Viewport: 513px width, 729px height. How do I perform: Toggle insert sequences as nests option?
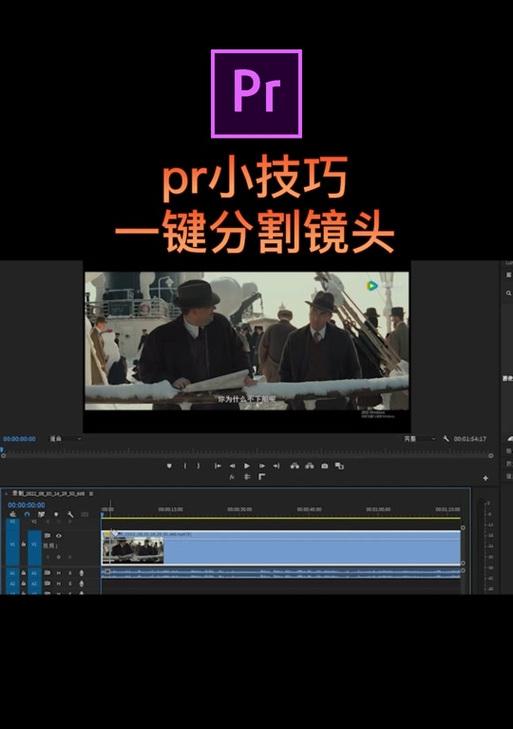click(13, 514)
